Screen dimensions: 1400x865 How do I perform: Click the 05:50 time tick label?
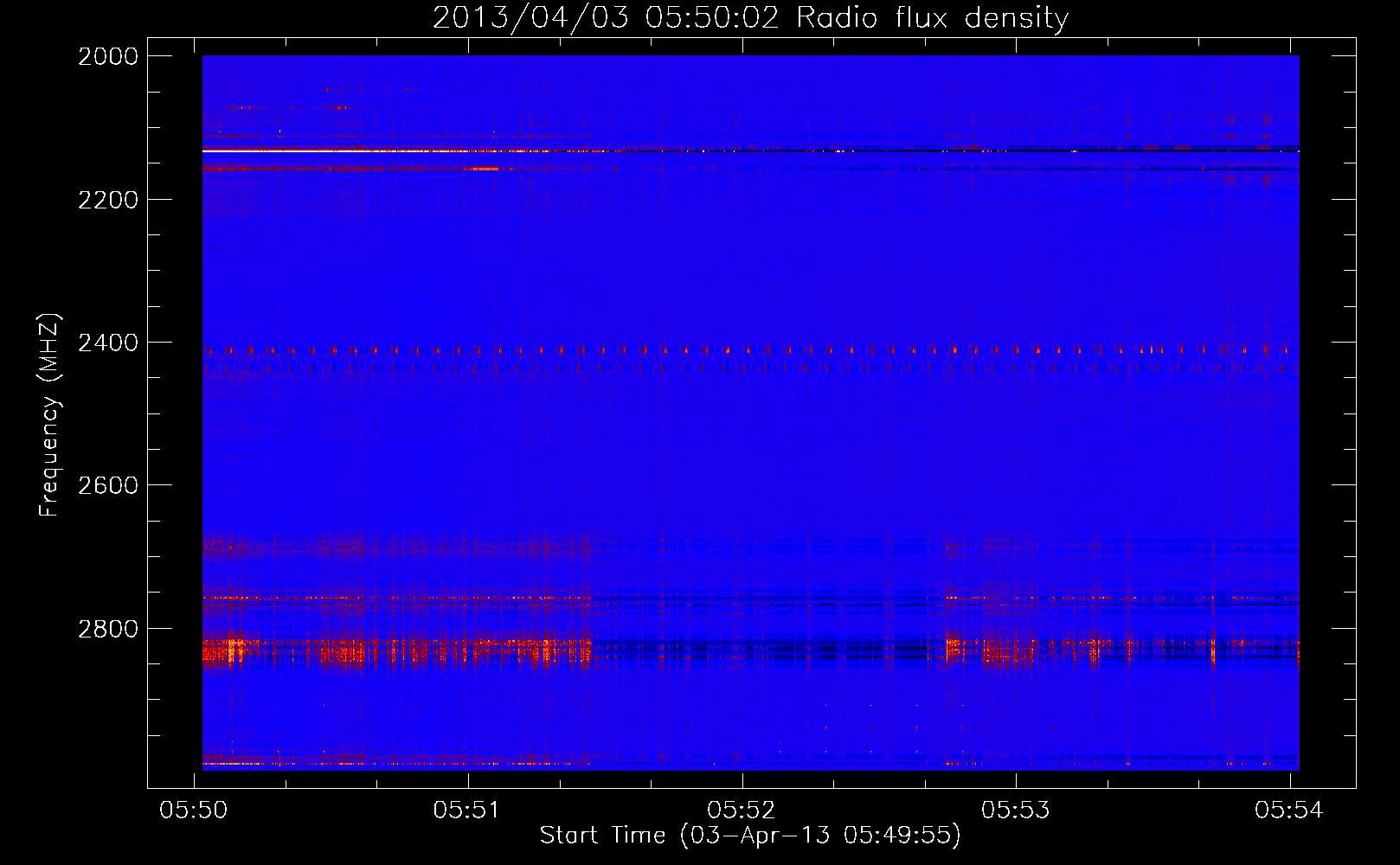pos(194,810)
